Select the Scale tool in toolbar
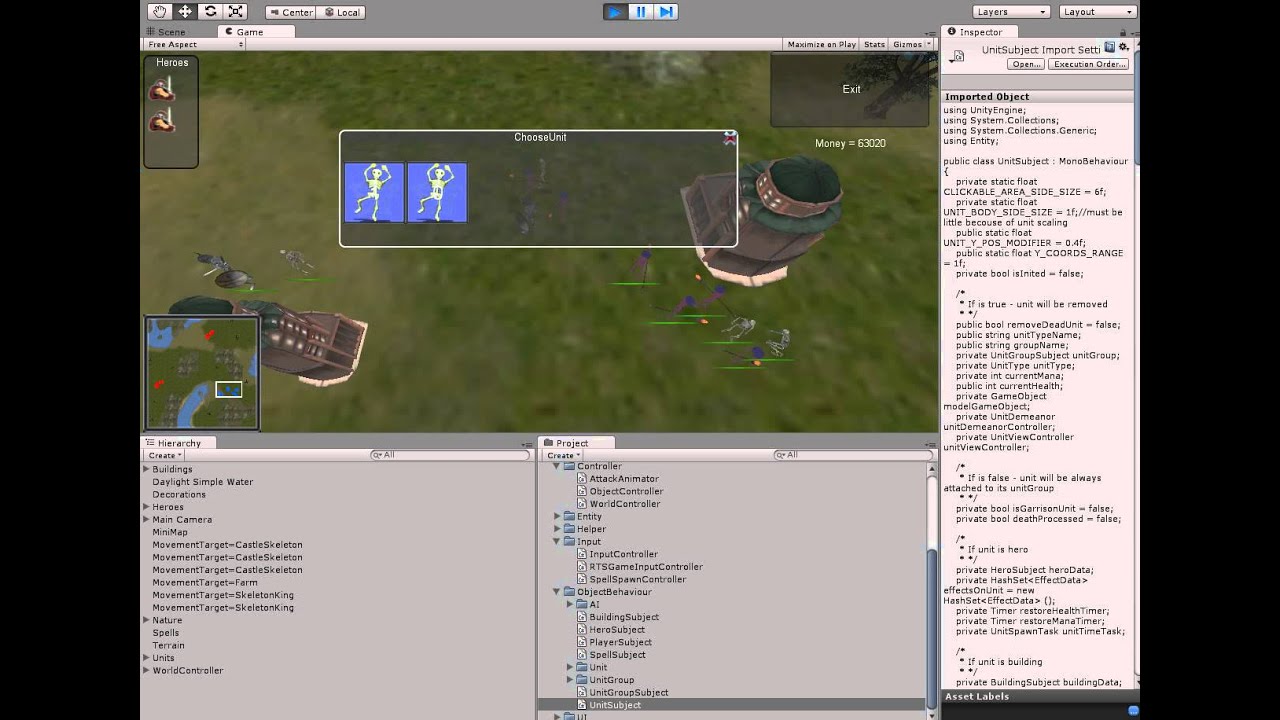 pyautogui.click(x=235, y=12)
